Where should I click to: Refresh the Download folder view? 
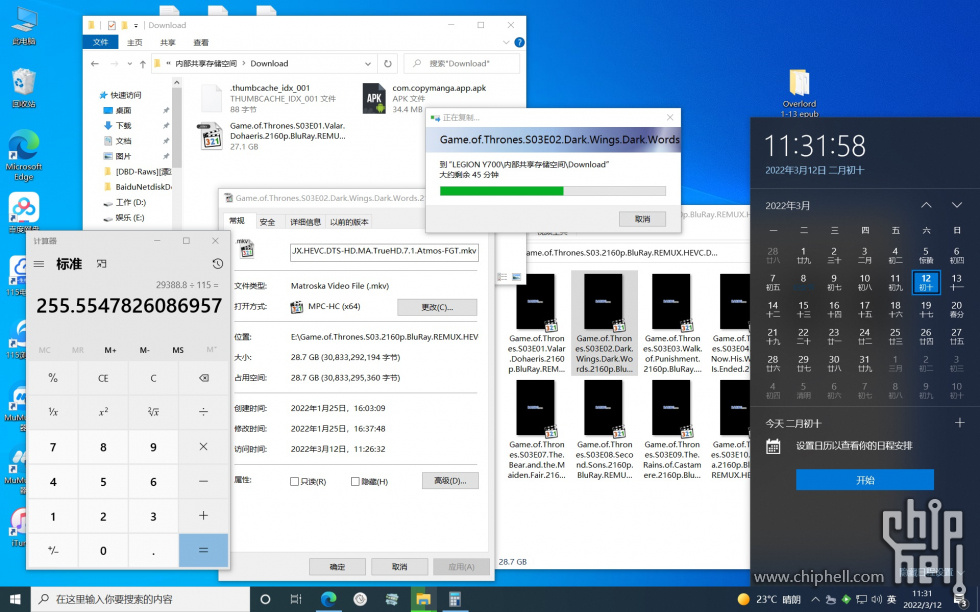coord(388,64)
